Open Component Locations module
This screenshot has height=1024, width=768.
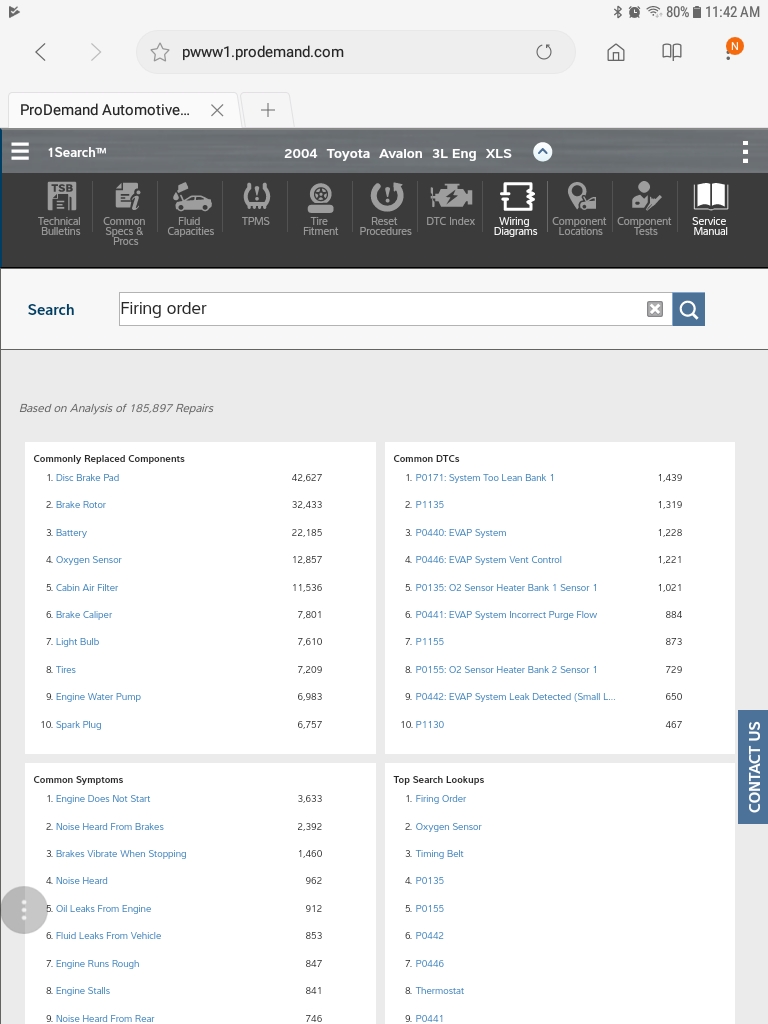click(579, 208)
